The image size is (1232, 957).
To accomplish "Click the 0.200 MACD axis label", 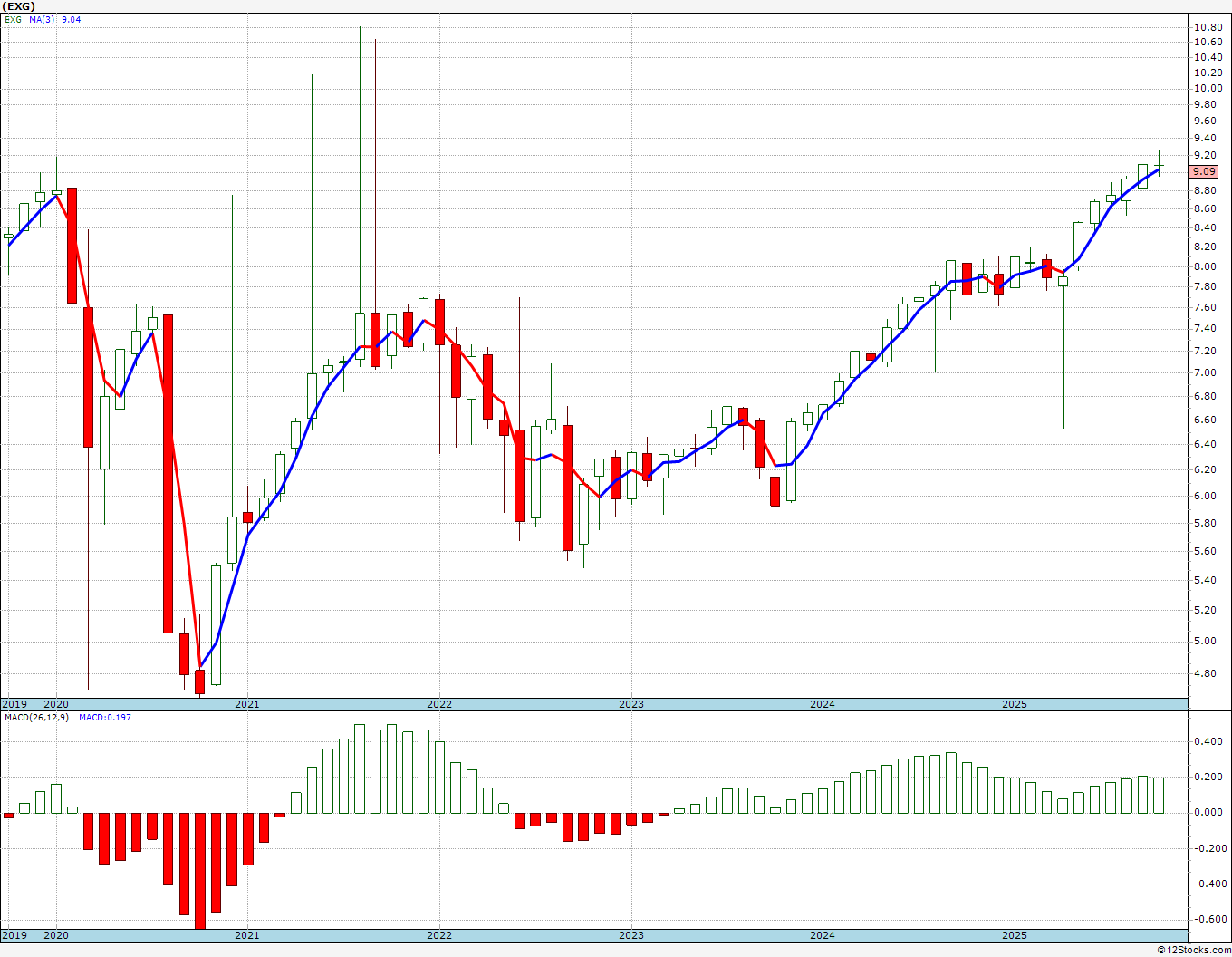I will pos(1208,777).
